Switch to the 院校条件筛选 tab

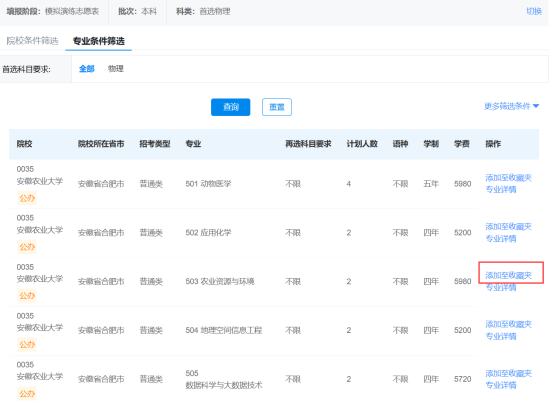point(32,41)
